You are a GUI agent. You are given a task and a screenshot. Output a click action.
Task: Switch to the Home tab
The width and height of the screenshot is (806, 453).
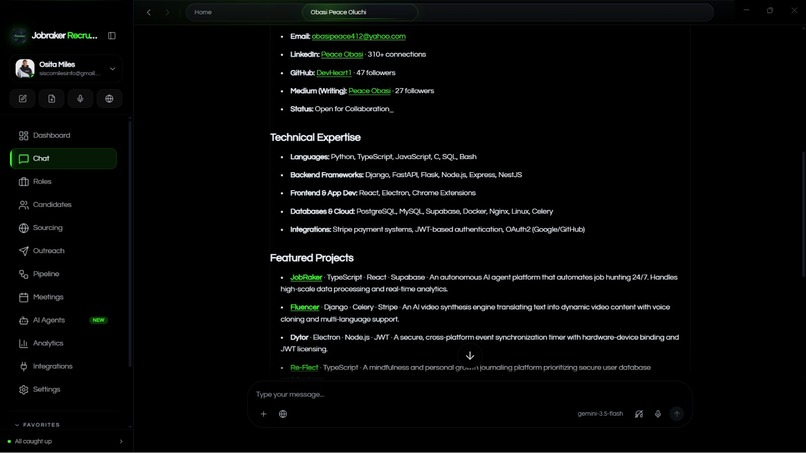click(x=203, y=12)
